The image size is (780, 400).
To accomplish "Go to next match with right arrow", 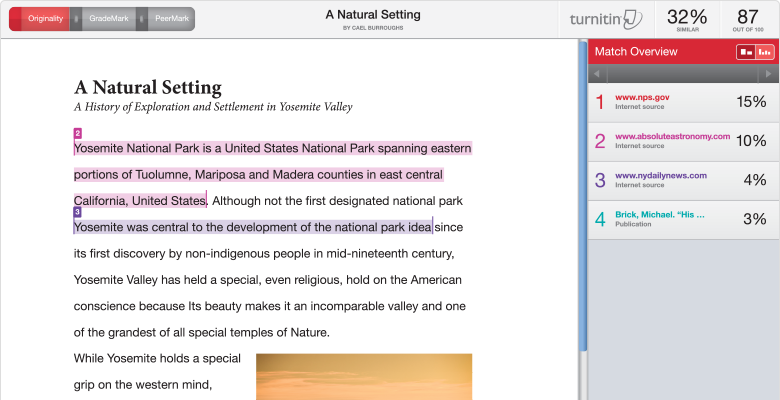I will (x=769, y=75).
